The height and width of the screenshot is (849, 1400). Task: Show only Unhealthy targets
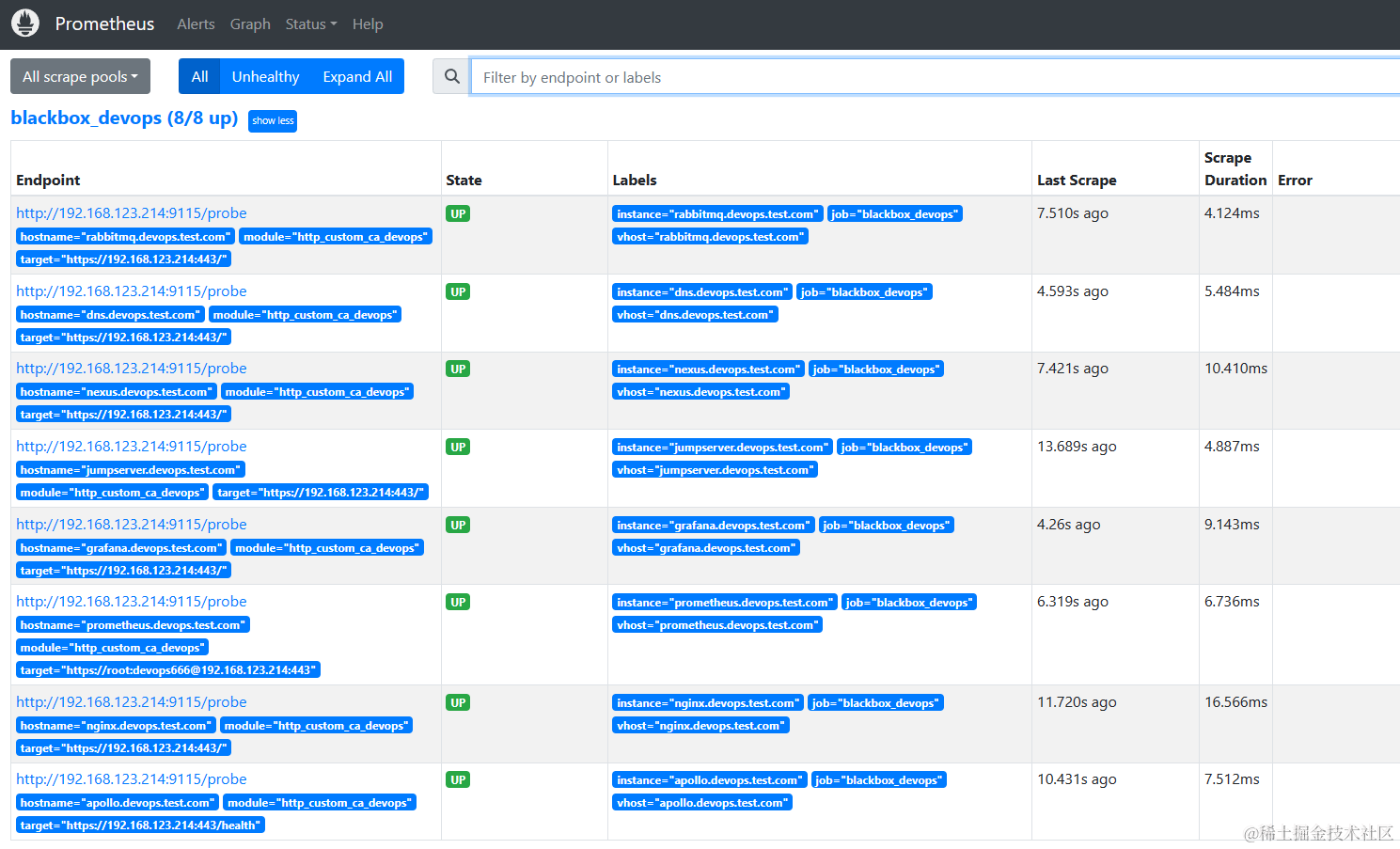click(x=266, y=76)
